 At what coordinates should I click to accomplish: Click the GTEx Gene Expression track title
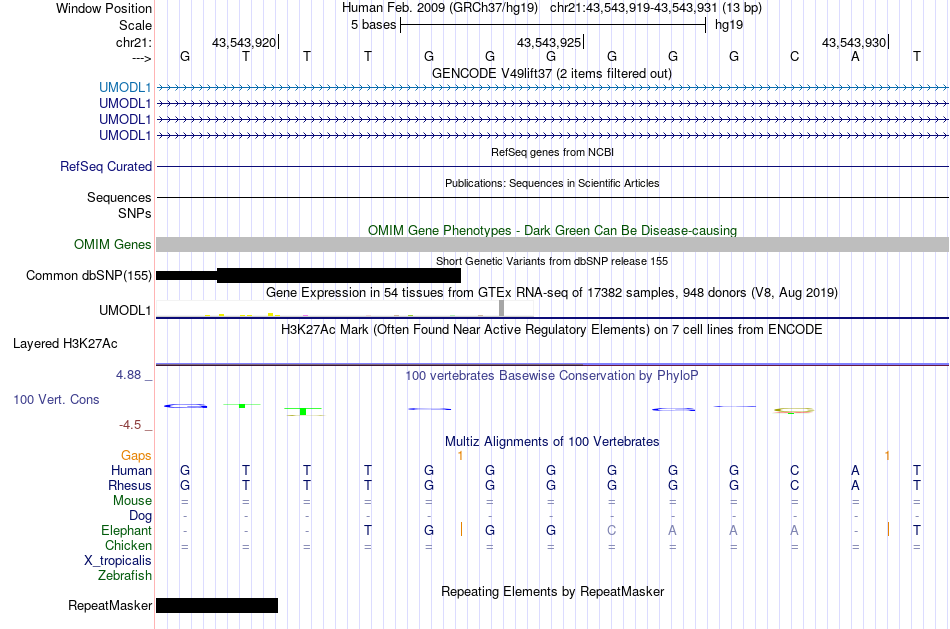pos(552,293)
